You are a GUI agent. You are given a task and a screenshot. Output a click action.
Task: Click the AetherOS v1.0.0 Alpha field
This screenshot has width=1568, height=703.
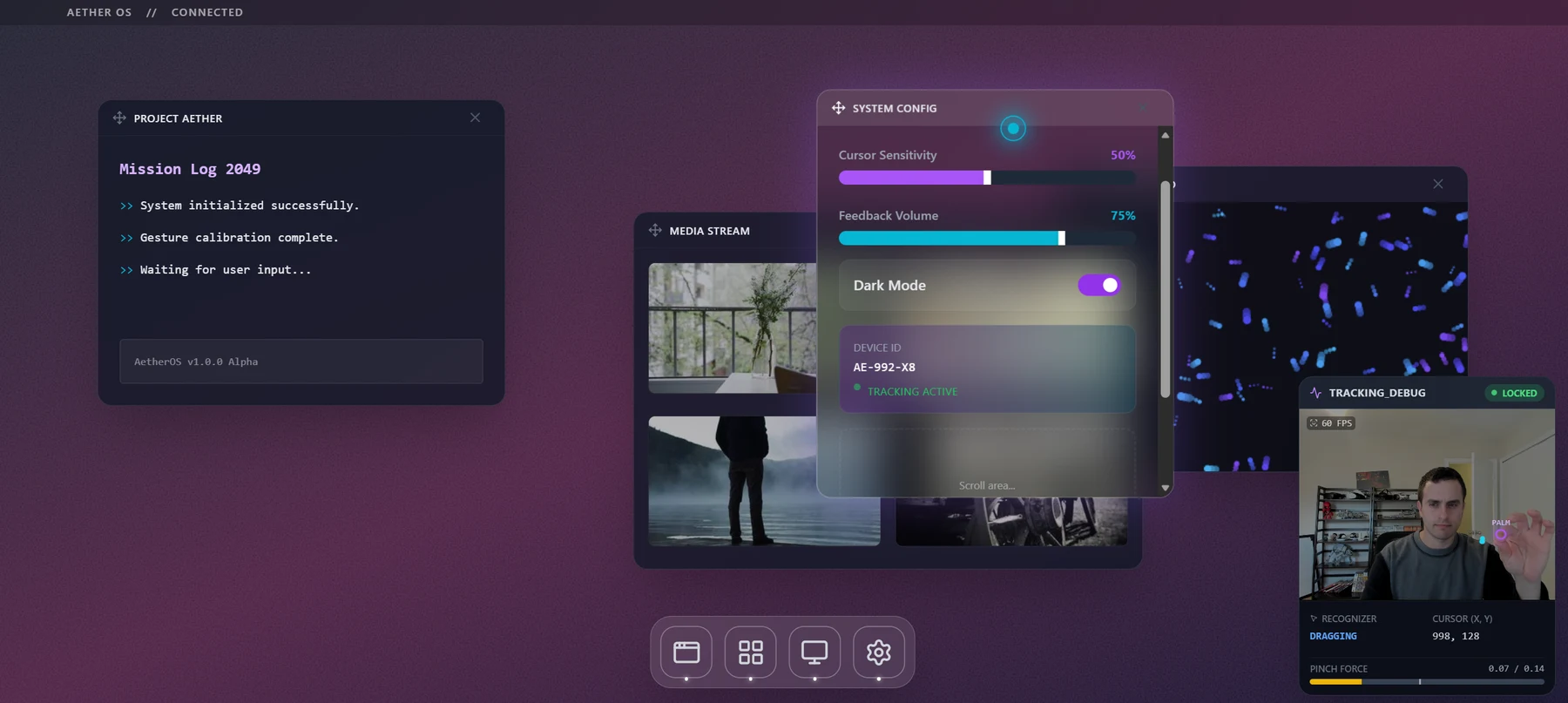(301, 362)
